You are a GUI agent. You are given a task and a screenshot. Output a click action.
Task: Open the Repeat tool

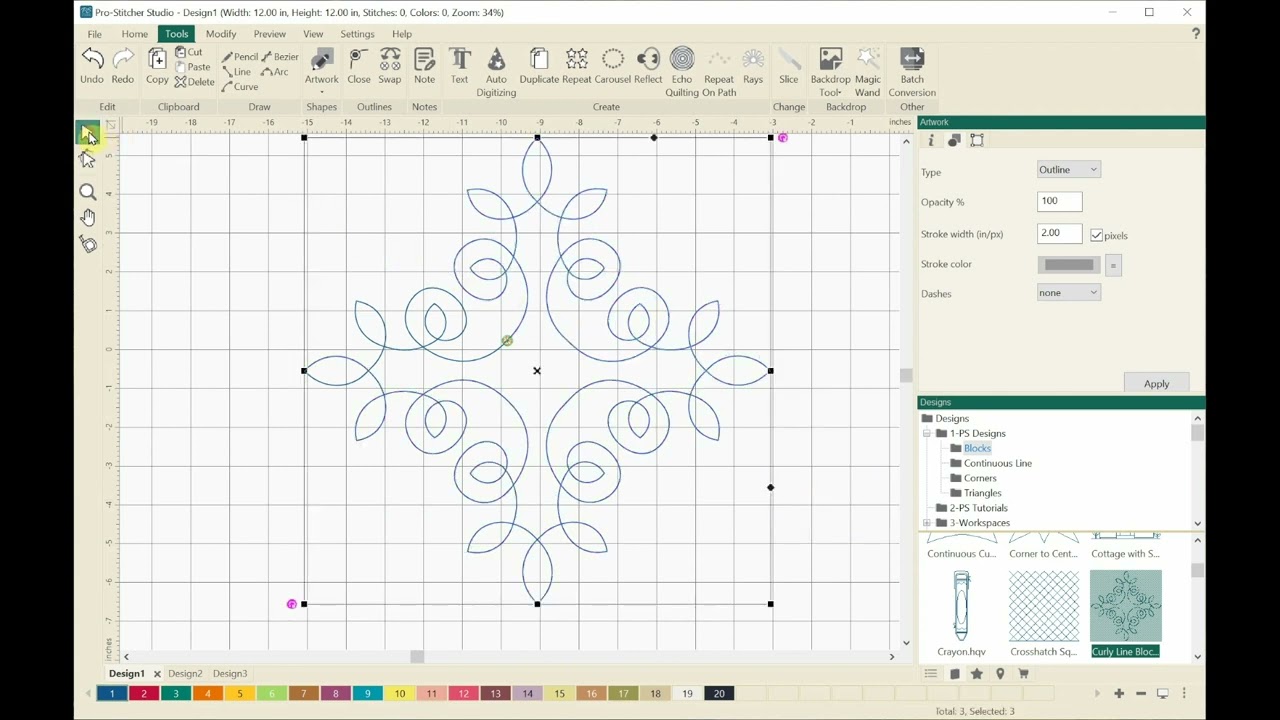click(x=577, y=66)
